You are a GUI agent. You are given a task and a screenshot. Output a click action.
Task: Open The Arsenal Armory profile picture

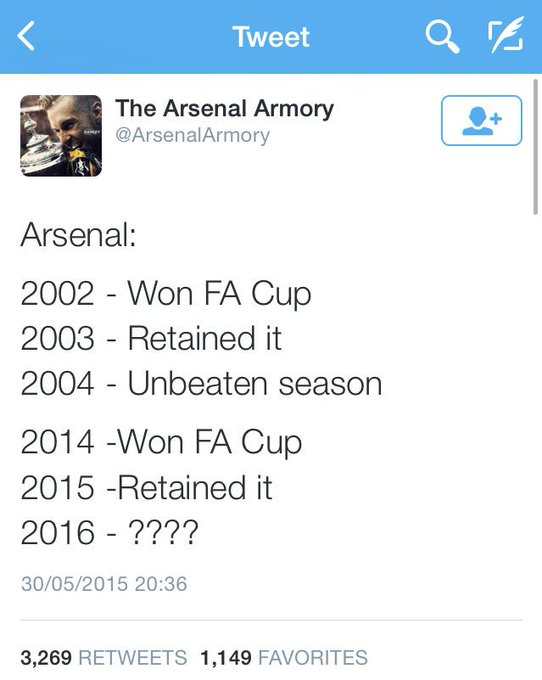tap(61, 136)
